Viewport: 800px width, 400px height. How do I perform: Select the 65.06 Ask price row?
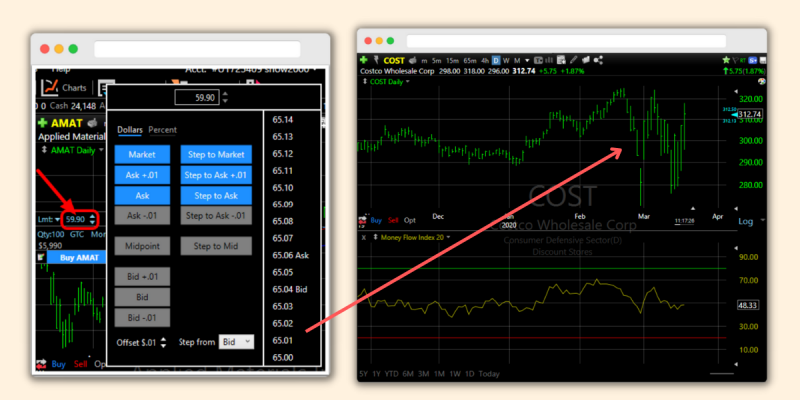(291, 255)
